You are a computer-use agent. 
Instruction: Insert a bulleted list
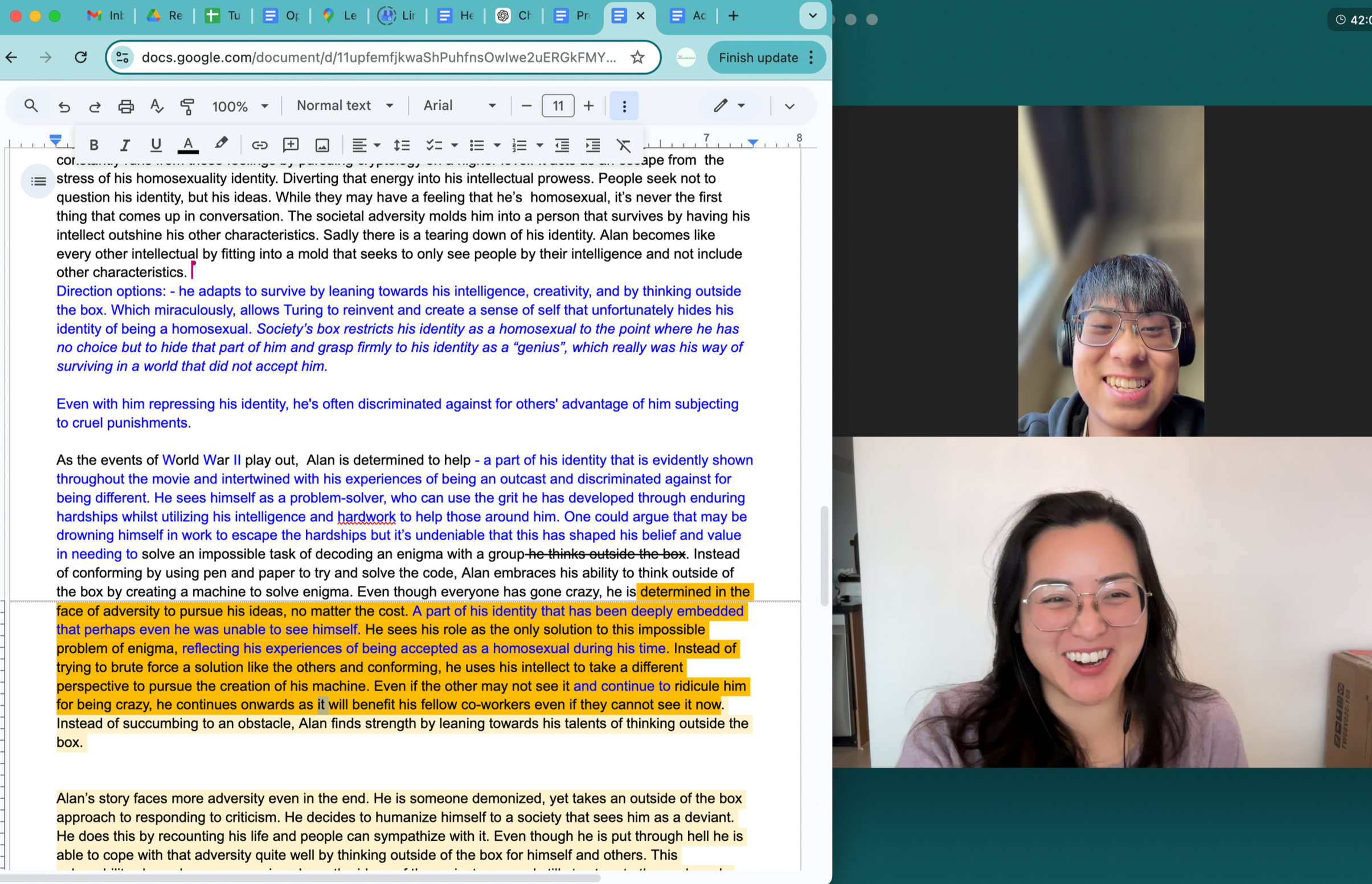[477, 145]
